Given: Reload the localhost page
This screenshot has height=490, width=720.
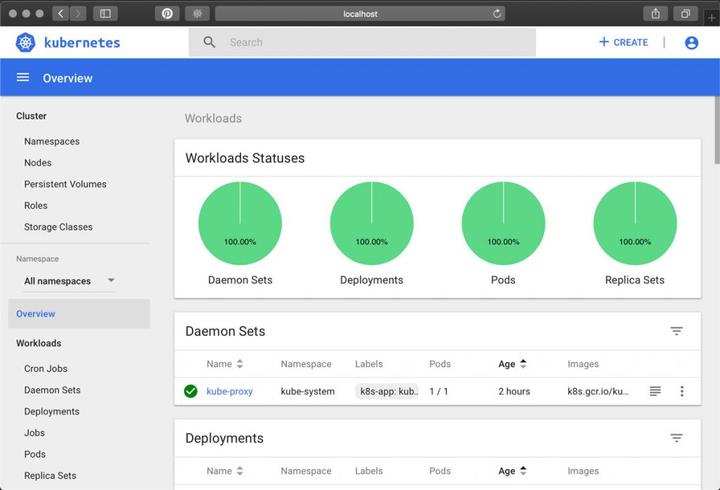Looking at the screenshot, I should coord(497,14).
